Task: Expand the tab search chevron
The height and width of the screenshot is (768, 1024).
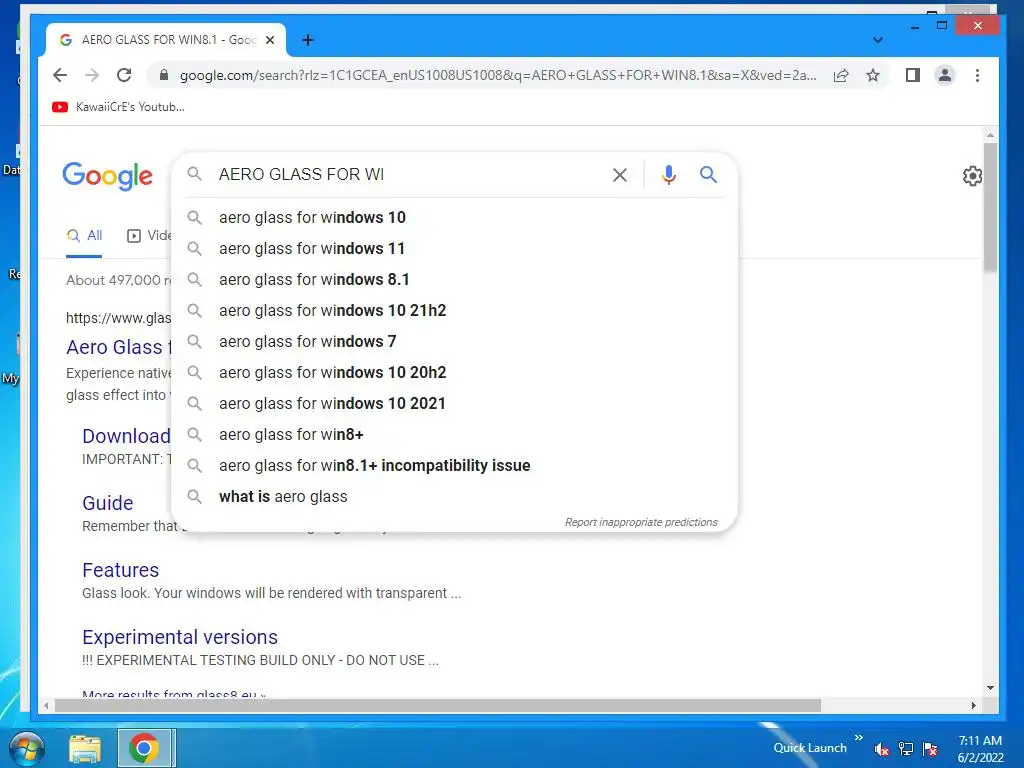Action: [x=878, y=40]
